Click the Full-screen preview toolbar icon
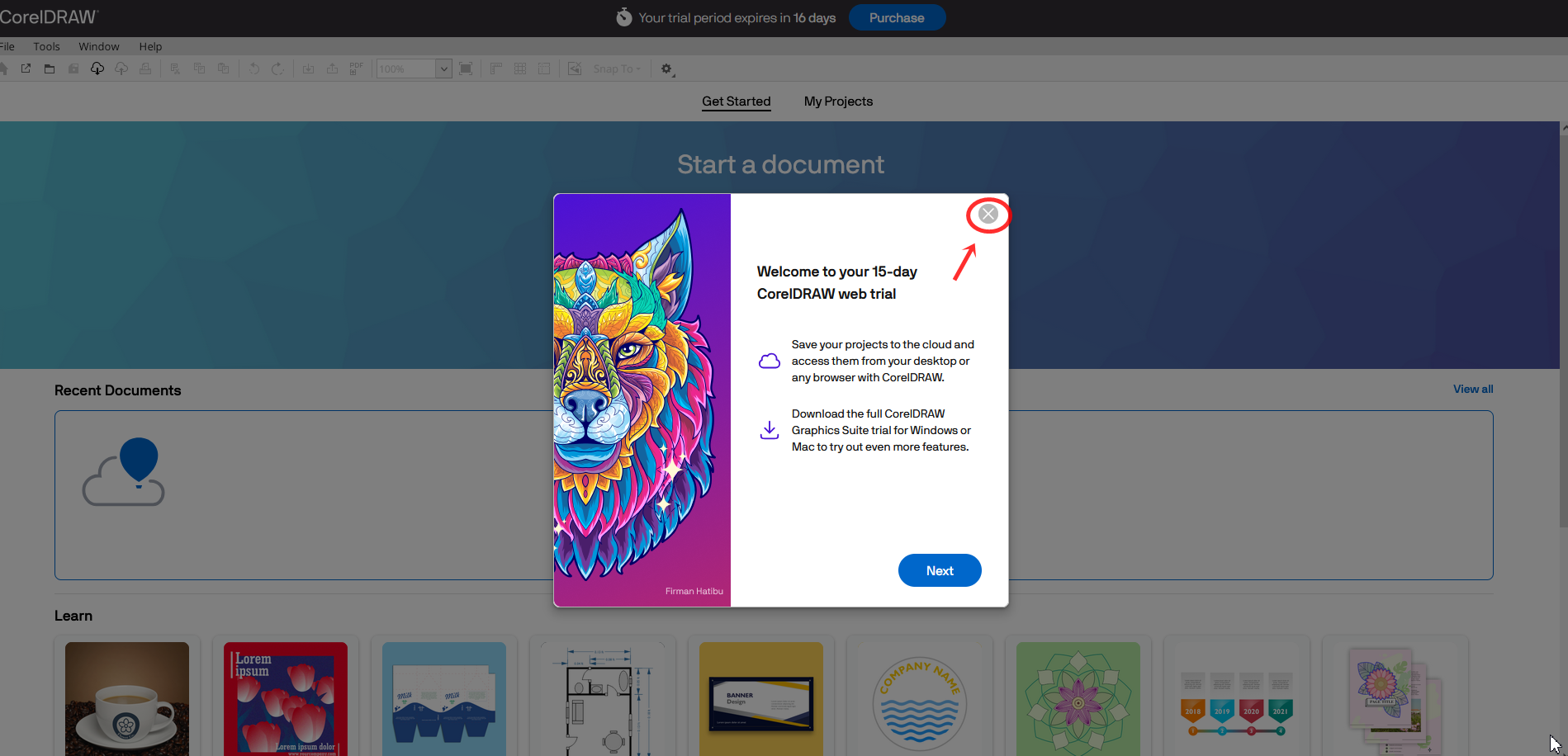The image size is (1568, 756). point(466,69)
